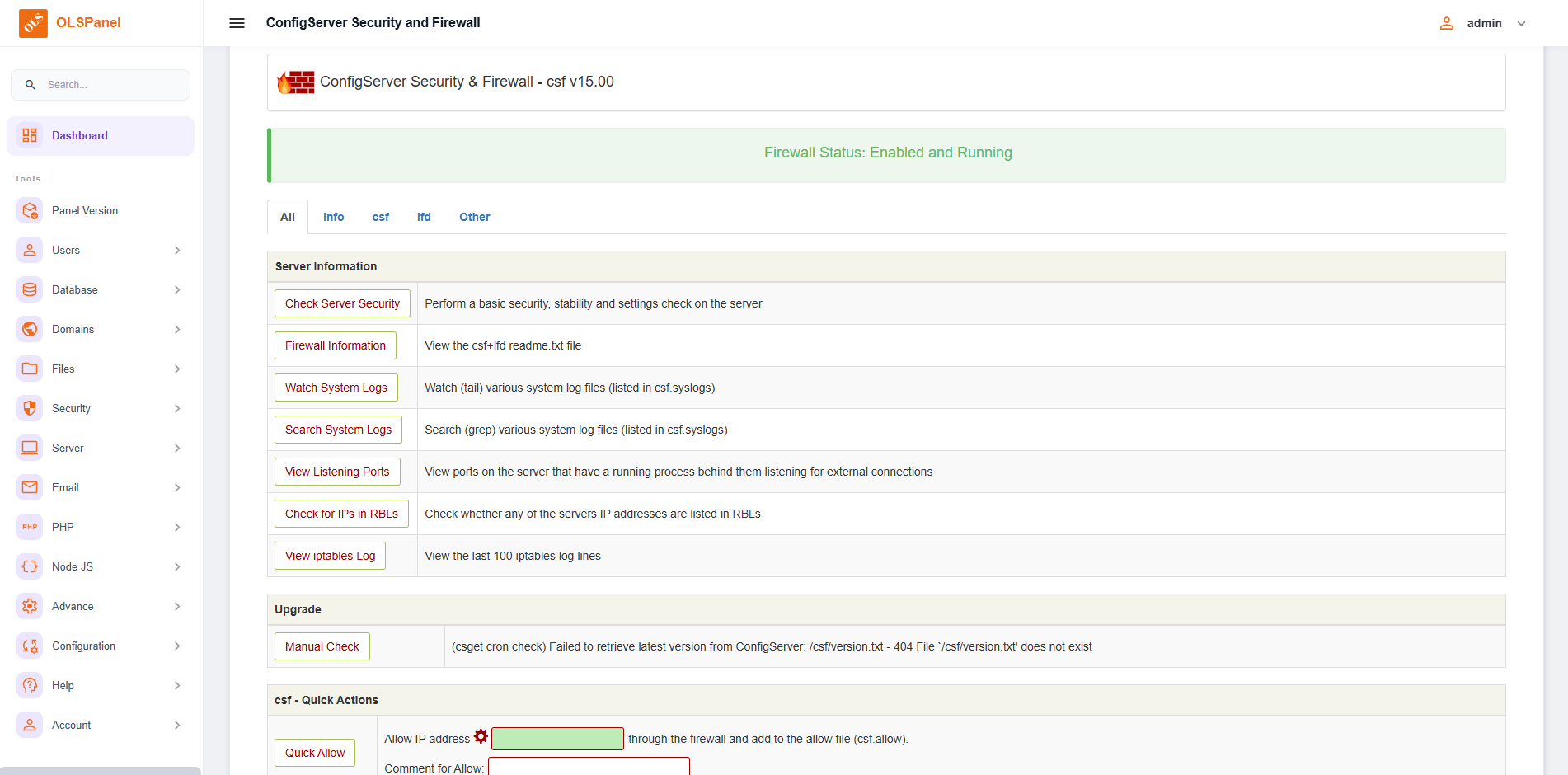Click the Firewall Status banner text
The width and height of the screenshot is (1568, 775).
(x=888, y=153)
